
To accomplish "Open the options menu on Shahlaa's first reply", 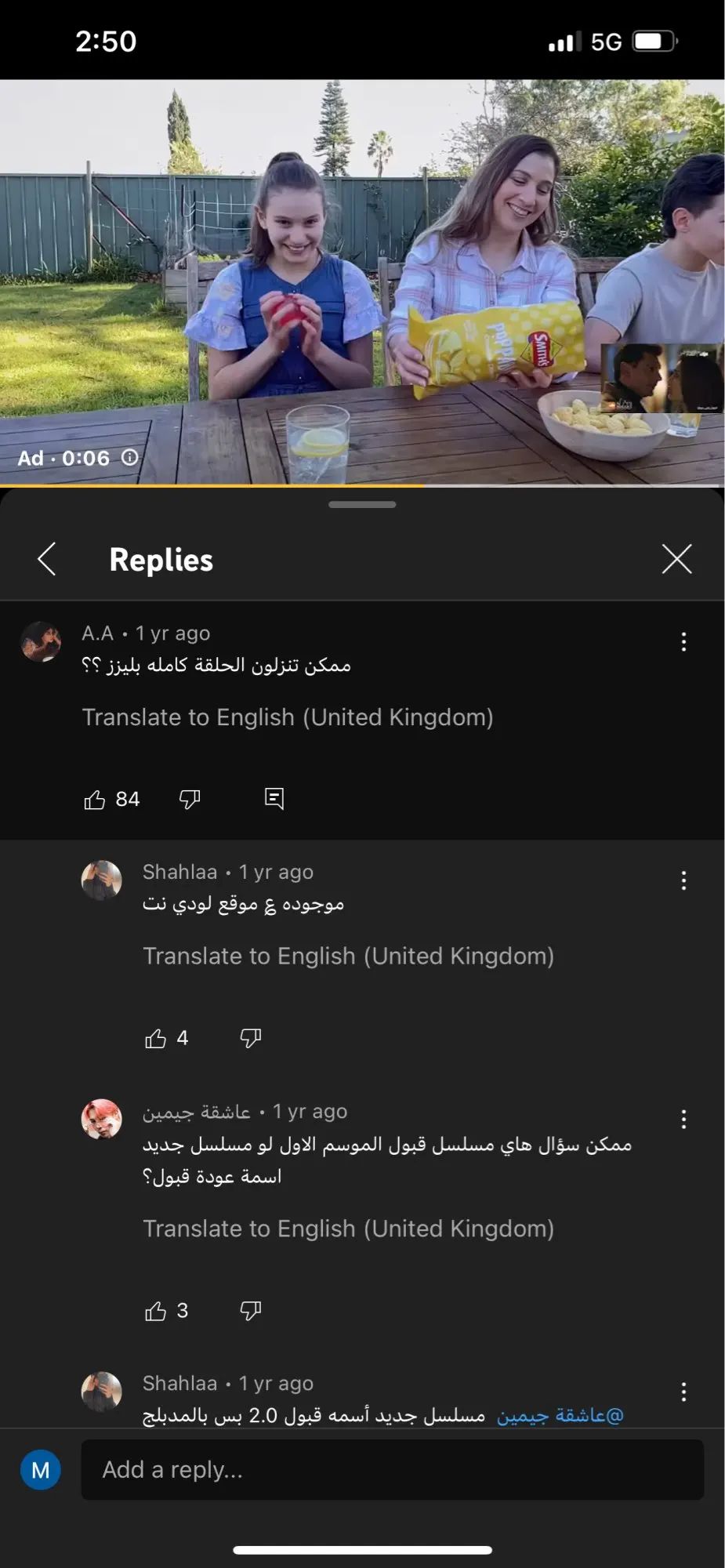I will point(683,880).
